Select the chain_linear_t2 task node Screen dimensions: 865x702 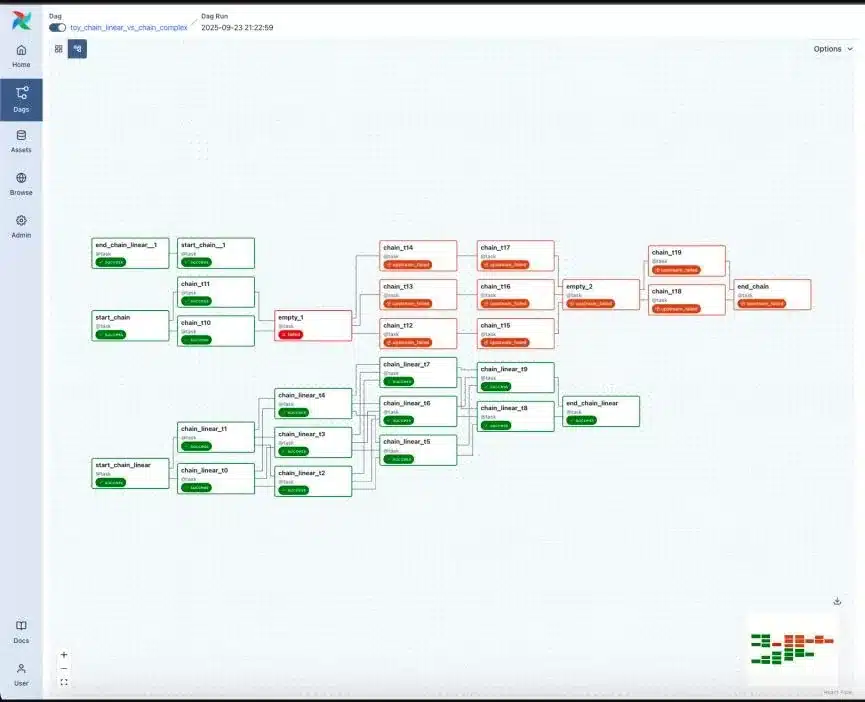(x=313, y=481)
